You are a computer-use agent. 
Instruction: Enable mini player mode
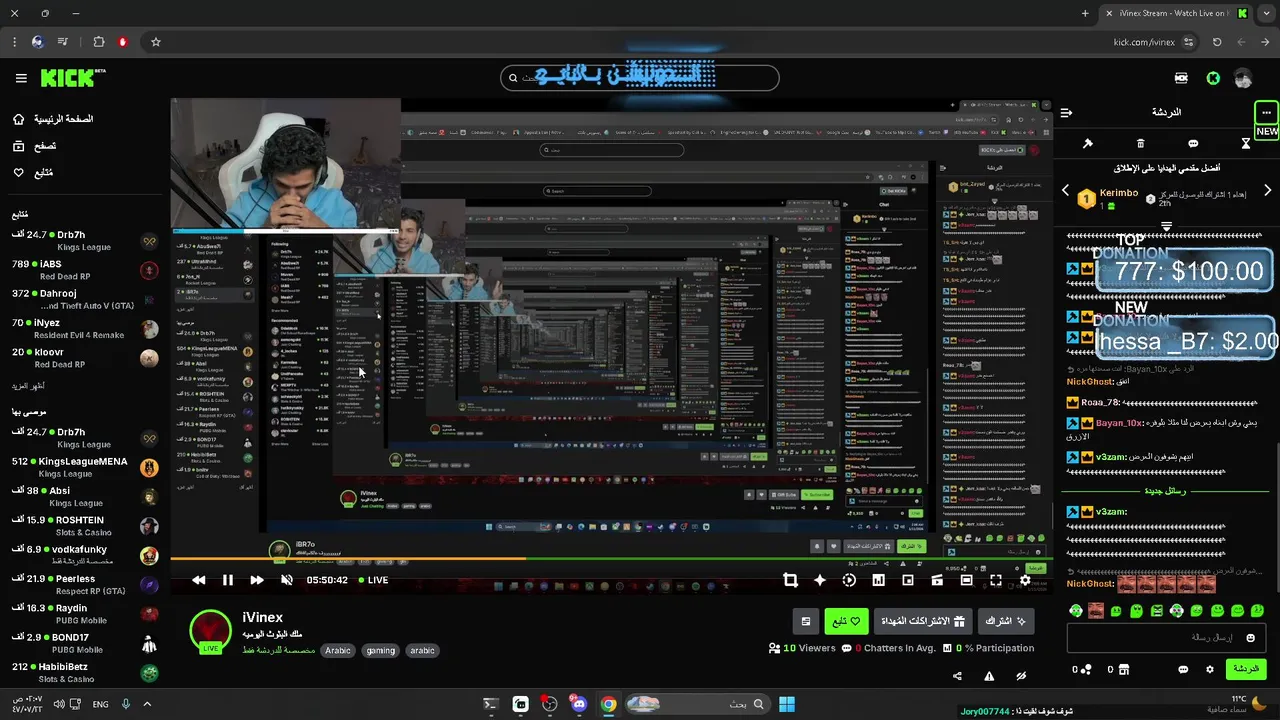point(908,580)
